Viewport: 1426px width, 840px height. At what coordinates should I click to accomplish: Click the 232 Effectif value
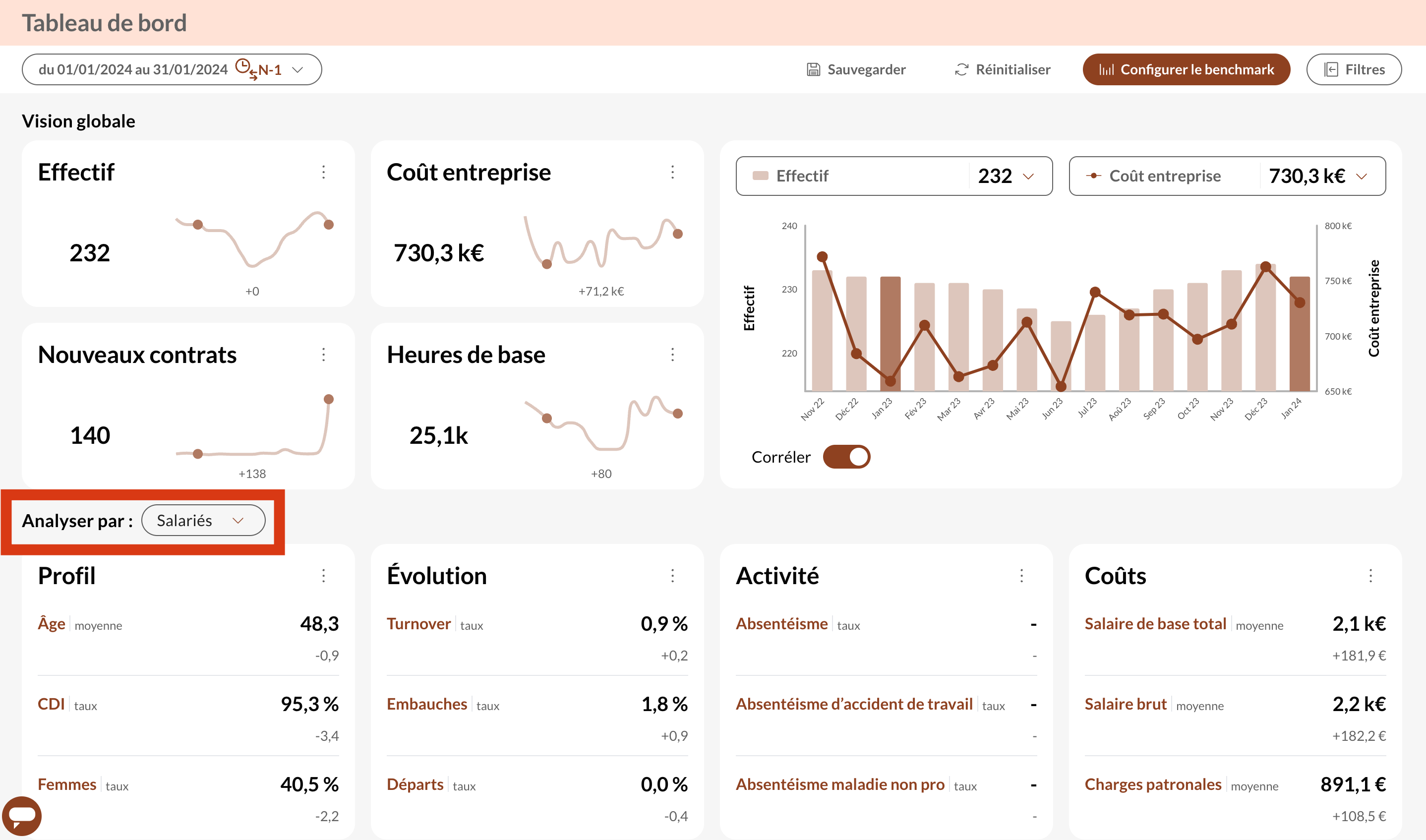[x=89, y=253]
